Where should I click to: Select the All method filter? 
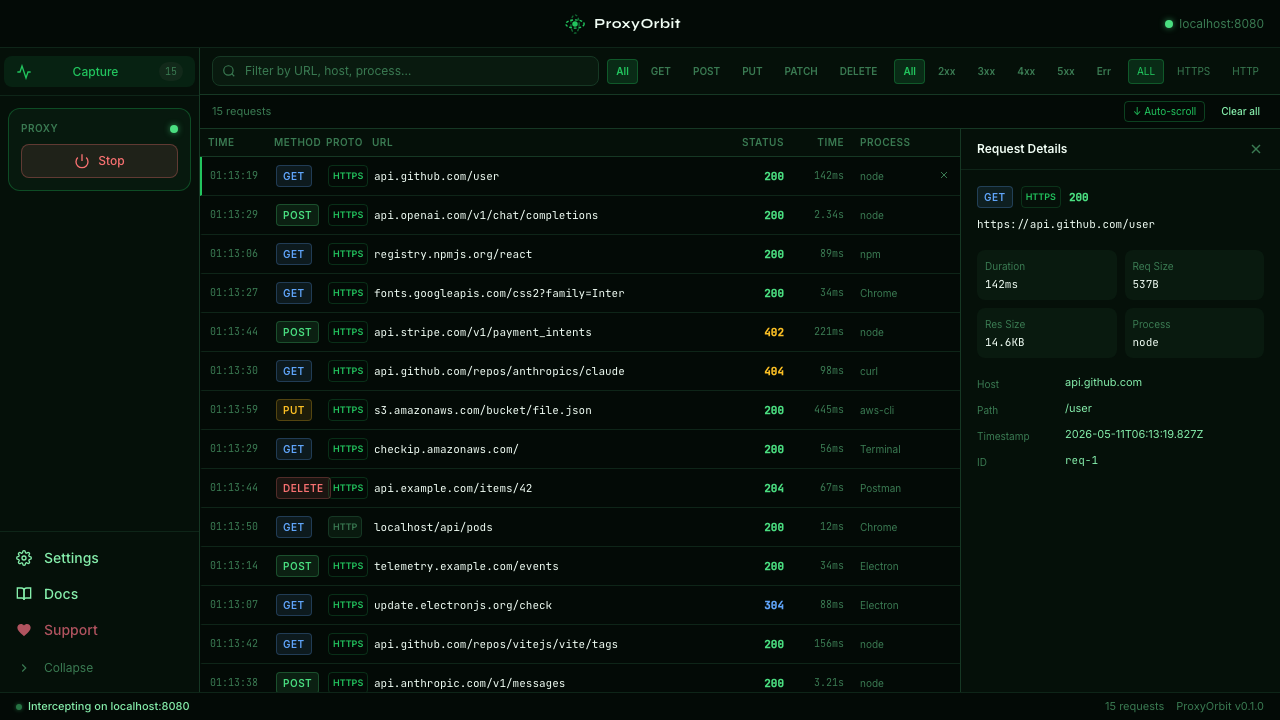click(x=622, y=71)
